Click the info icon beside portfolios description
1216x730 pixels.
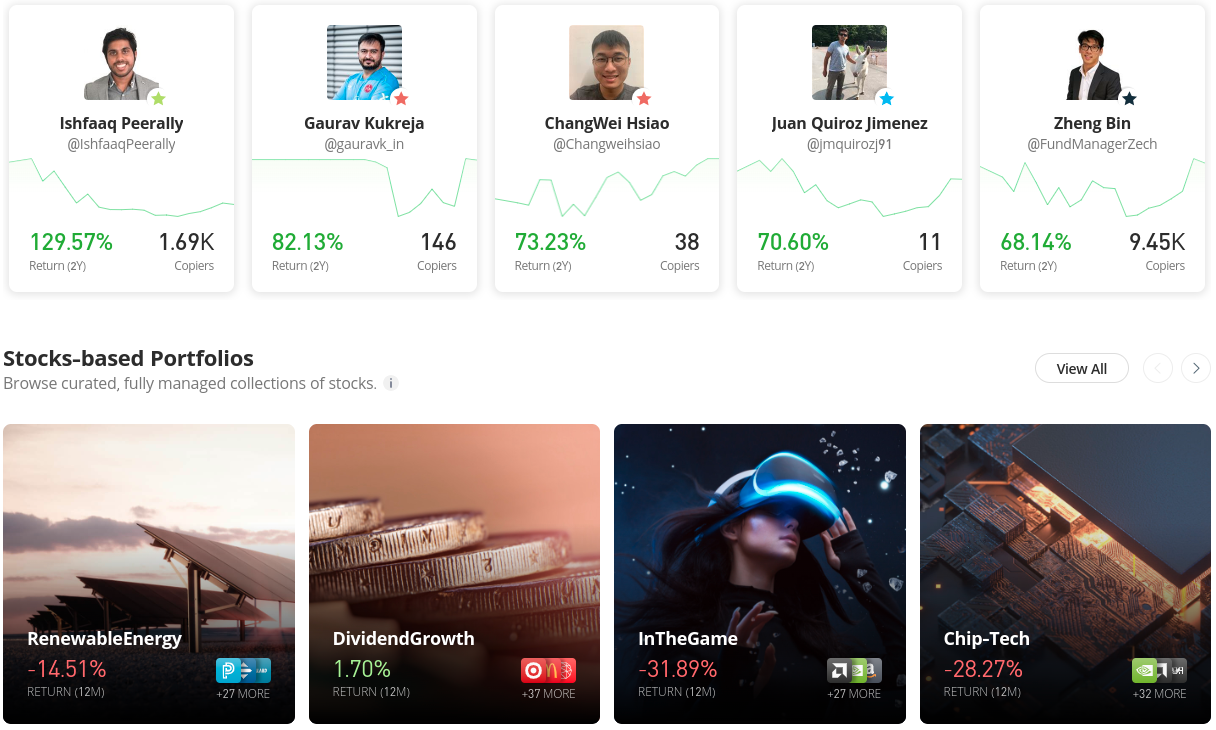391,383
